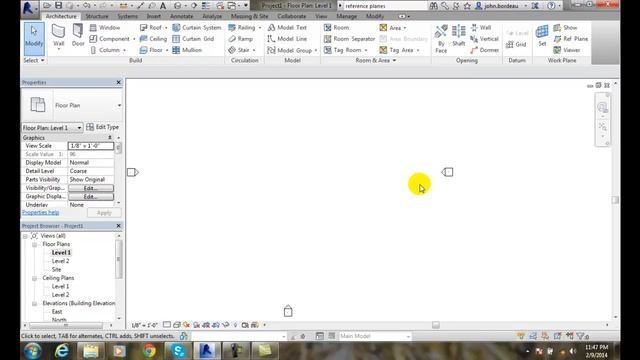Collapse the Floor Plans tree node

[x=35, y=244]
